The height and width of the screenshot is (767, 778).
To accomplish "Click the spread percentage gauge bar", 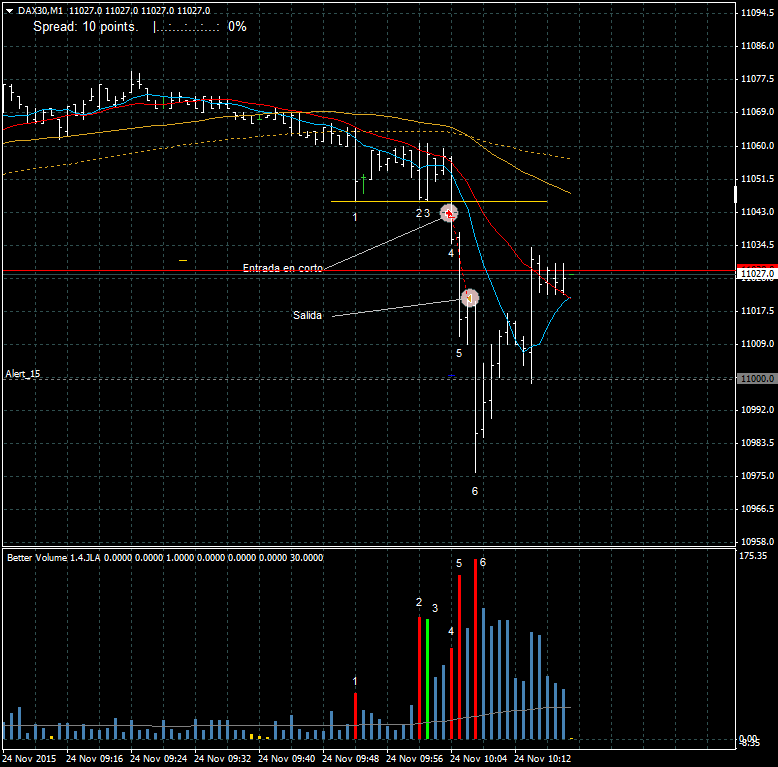I will pyautogui.click(x=187, y=27).
